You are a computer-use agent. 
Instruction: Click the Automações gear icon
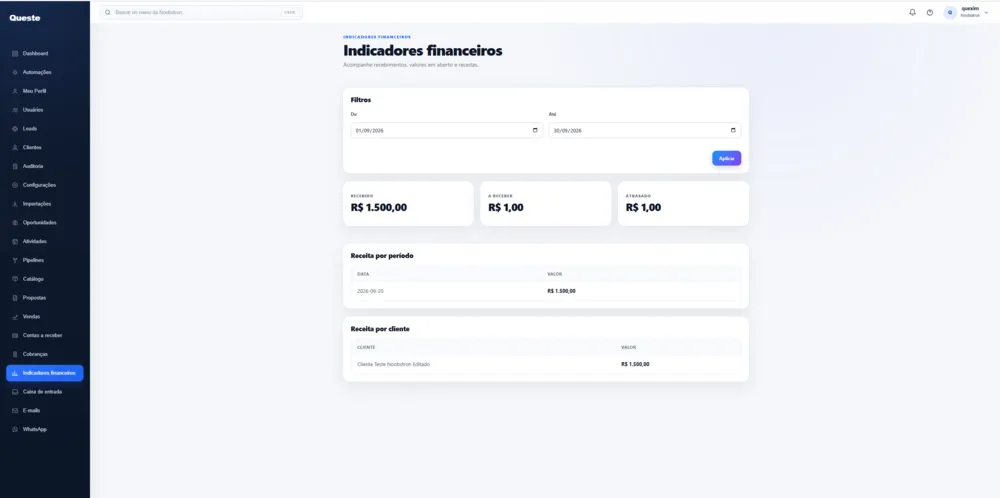coord(15,73)
